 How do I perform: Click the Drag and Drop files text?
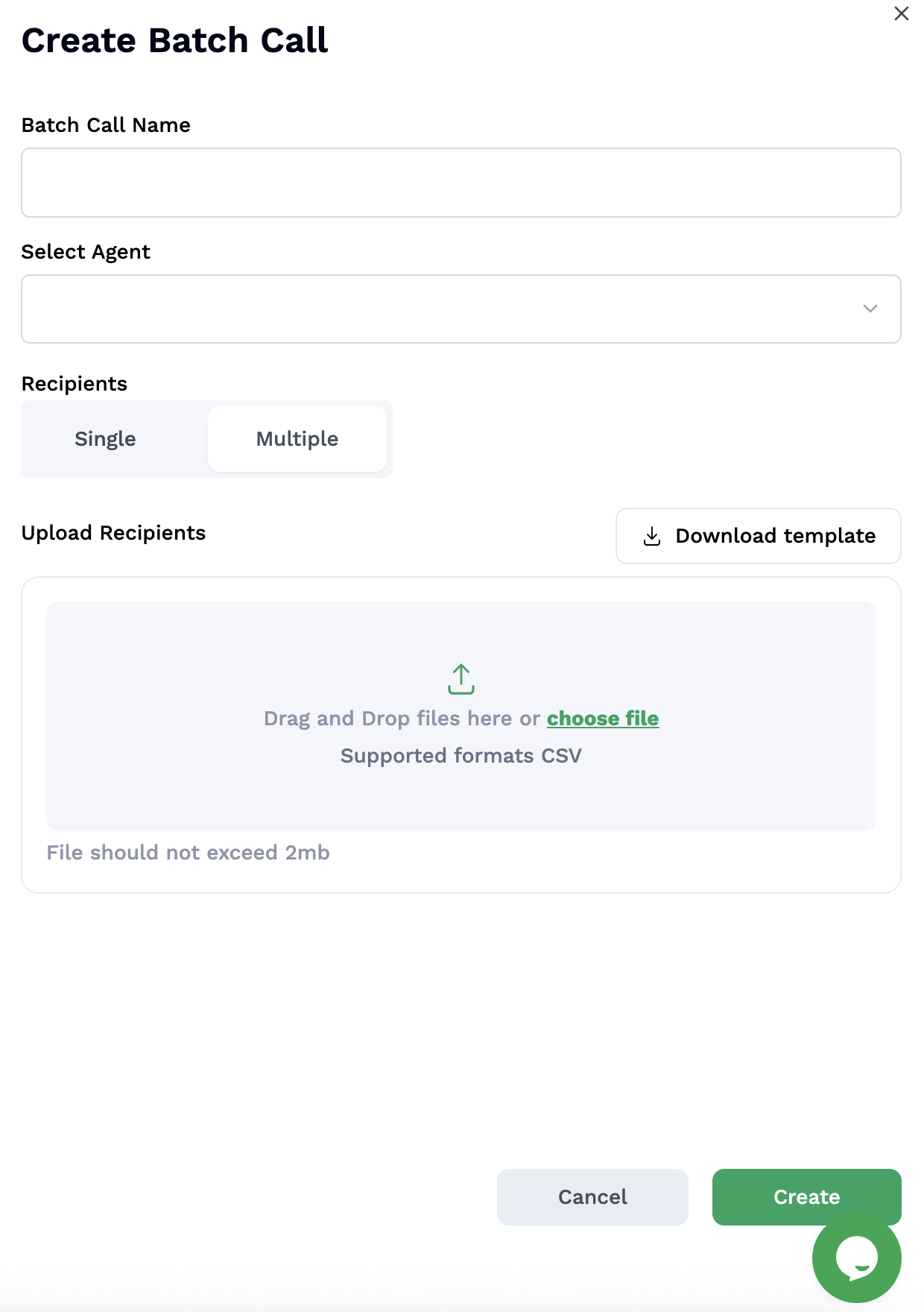(x=402, y=719)
